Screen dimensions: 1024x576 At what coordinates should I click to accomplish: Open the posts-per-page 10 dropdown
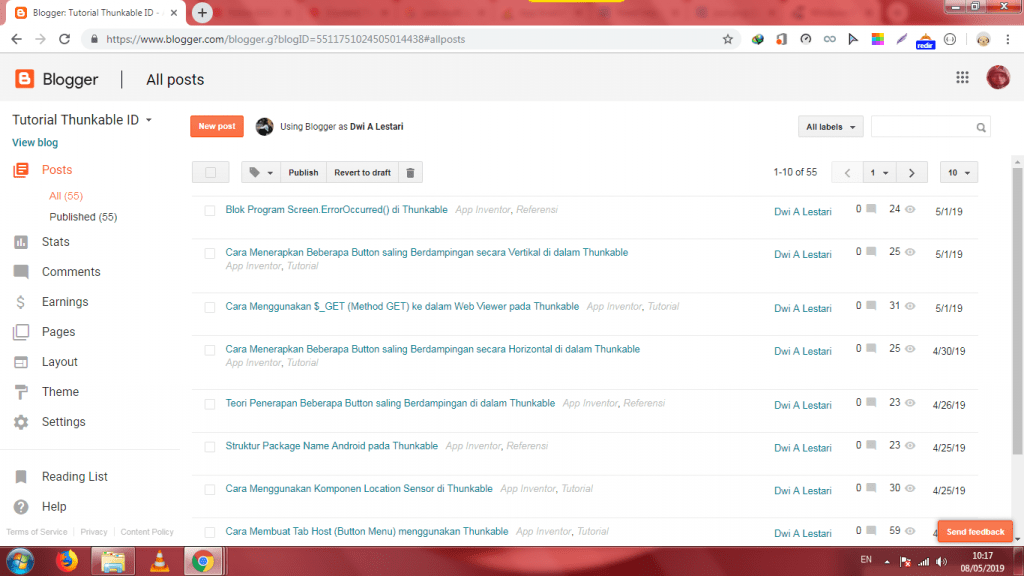tap(959, 172)
